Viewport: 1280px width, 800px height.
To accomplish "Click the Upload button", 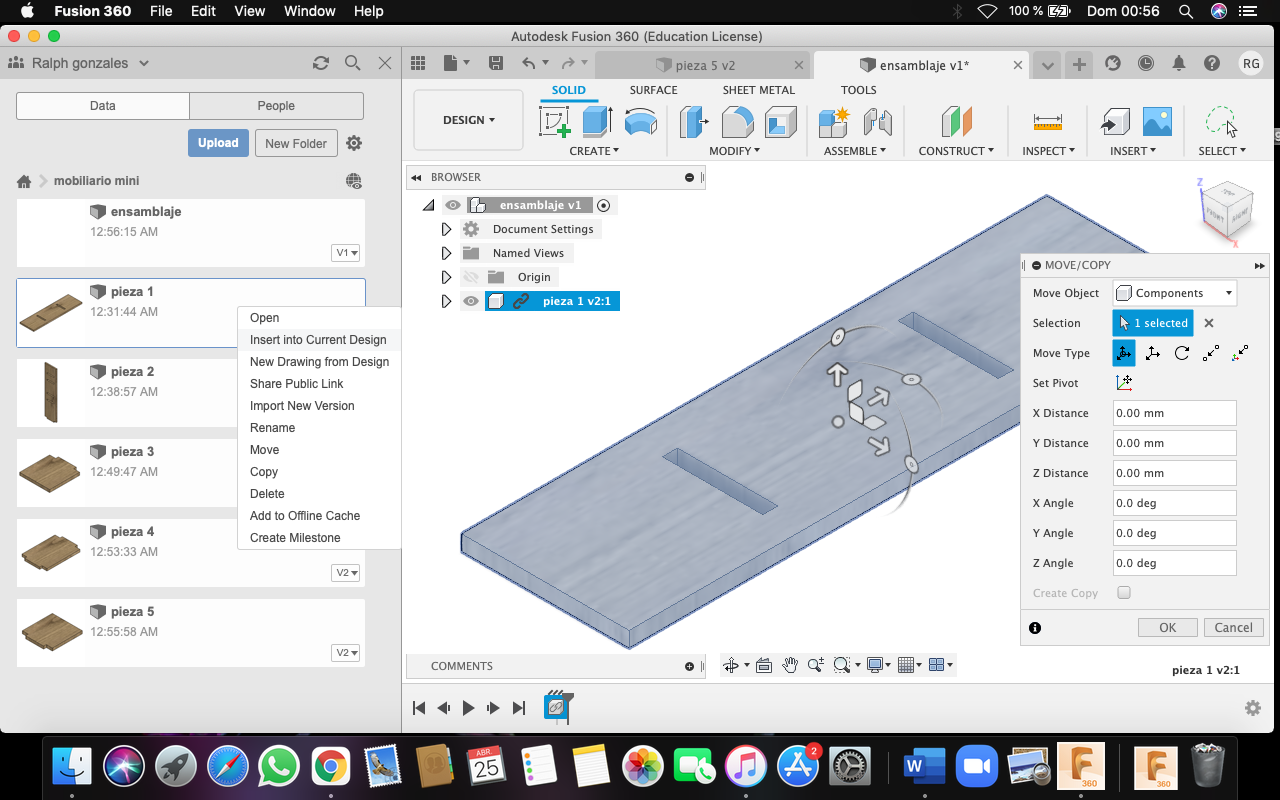I will coord(218,143).
